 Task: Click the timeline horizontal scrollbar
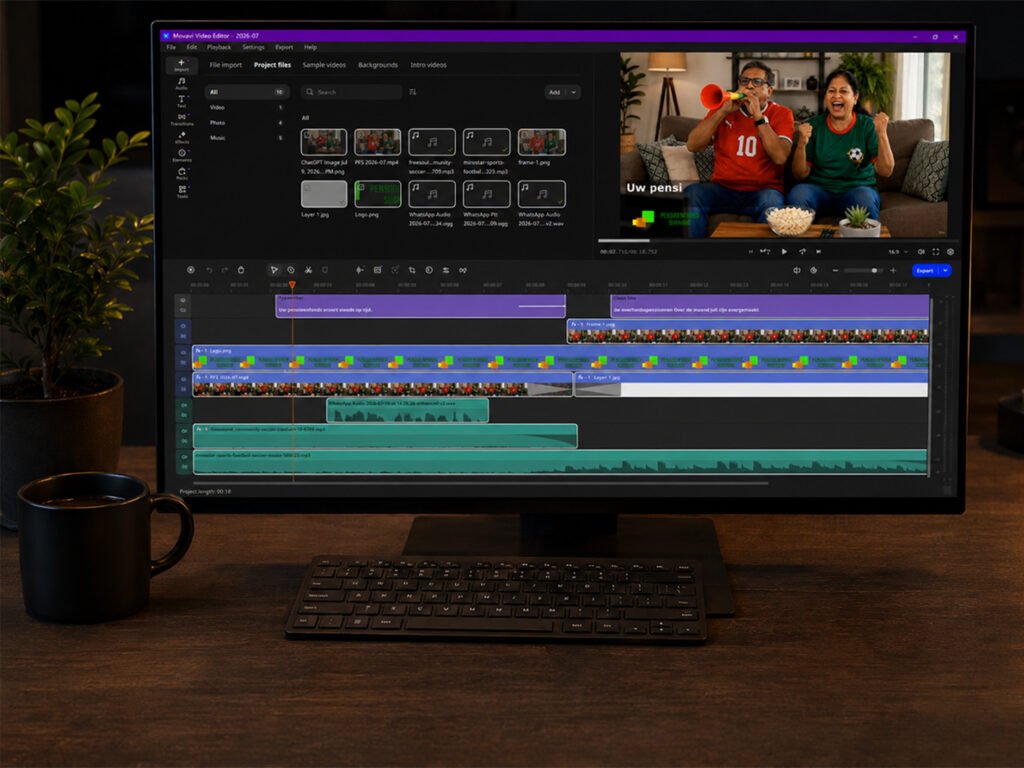point(481,483)
